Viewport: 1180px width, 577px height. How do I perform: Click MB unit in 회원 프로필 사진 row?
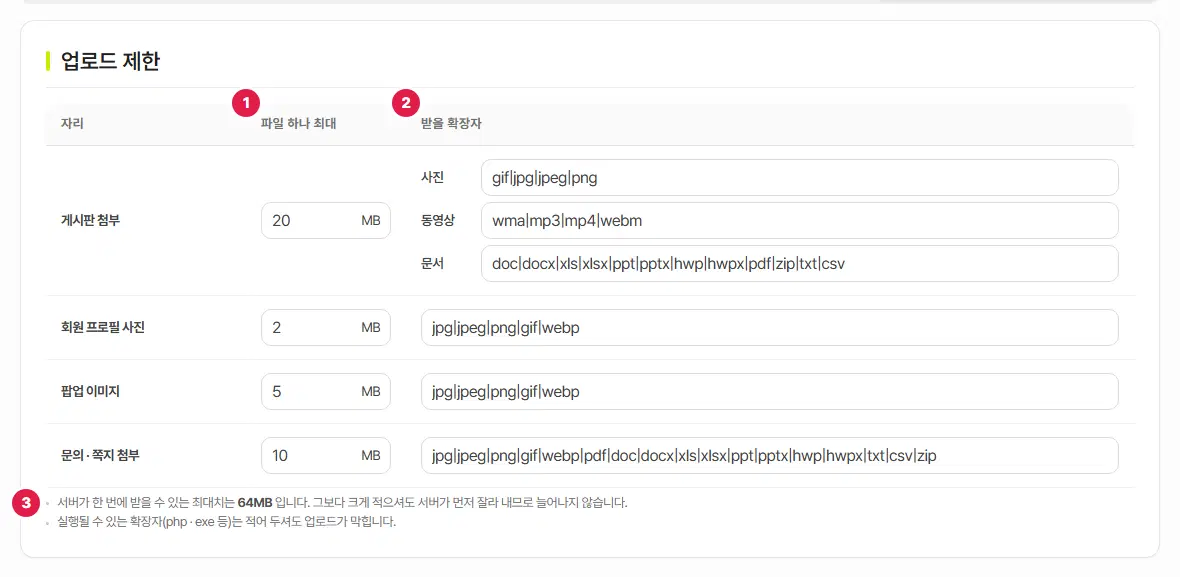click(370, 327)
